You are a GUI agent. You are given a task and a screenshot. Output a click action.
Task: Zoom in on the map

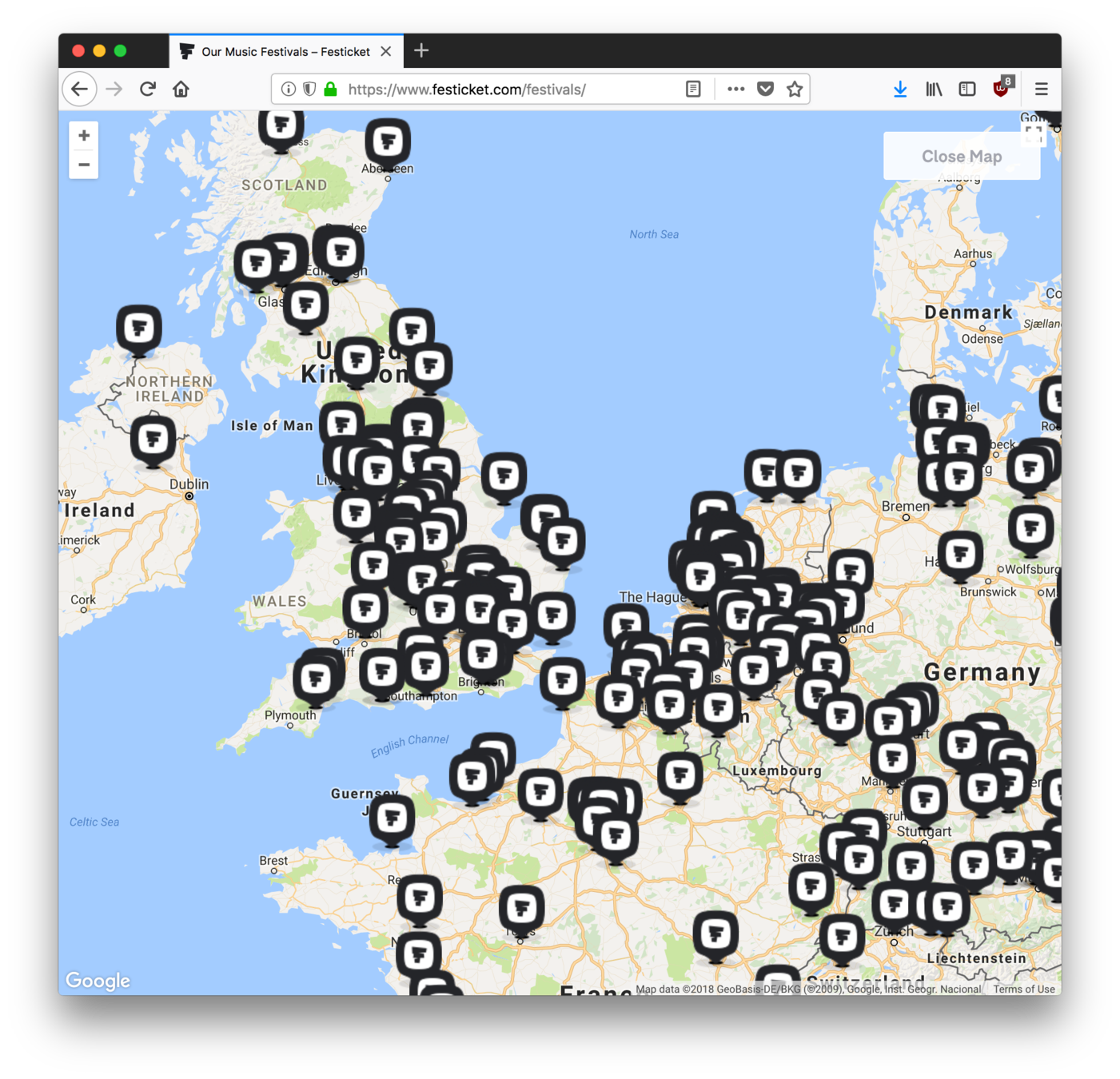(84, 136)
